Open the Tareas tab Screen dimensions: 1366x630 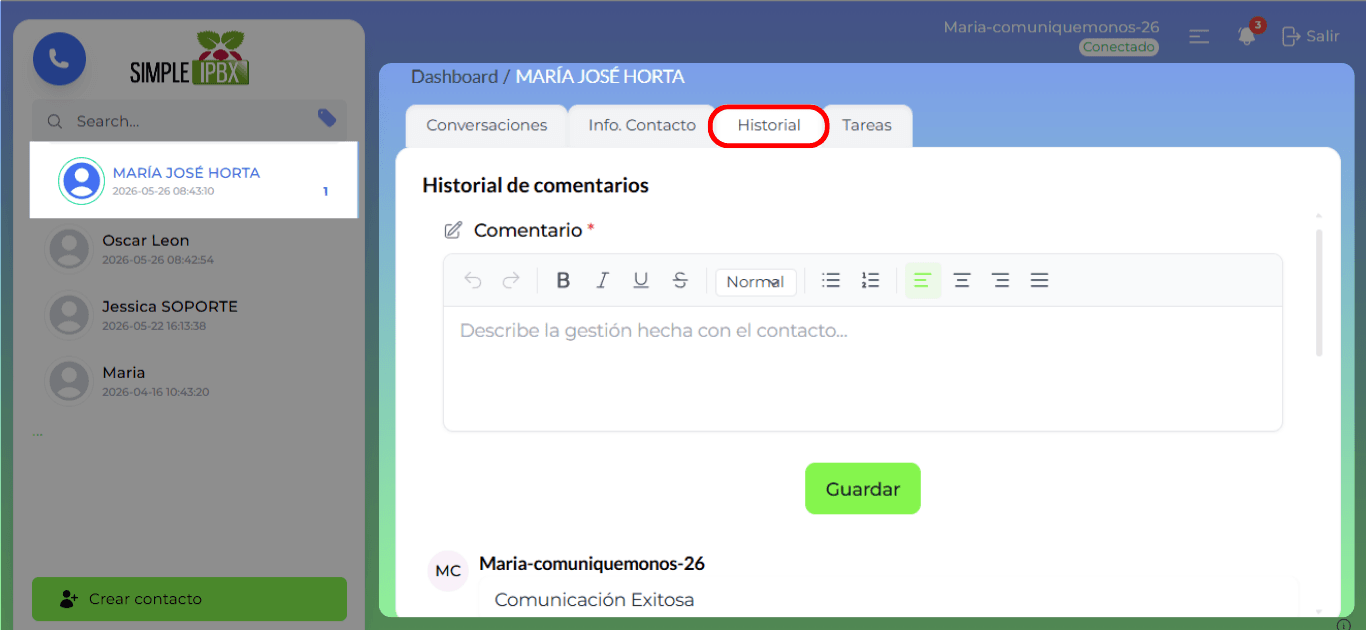(867, 126)
